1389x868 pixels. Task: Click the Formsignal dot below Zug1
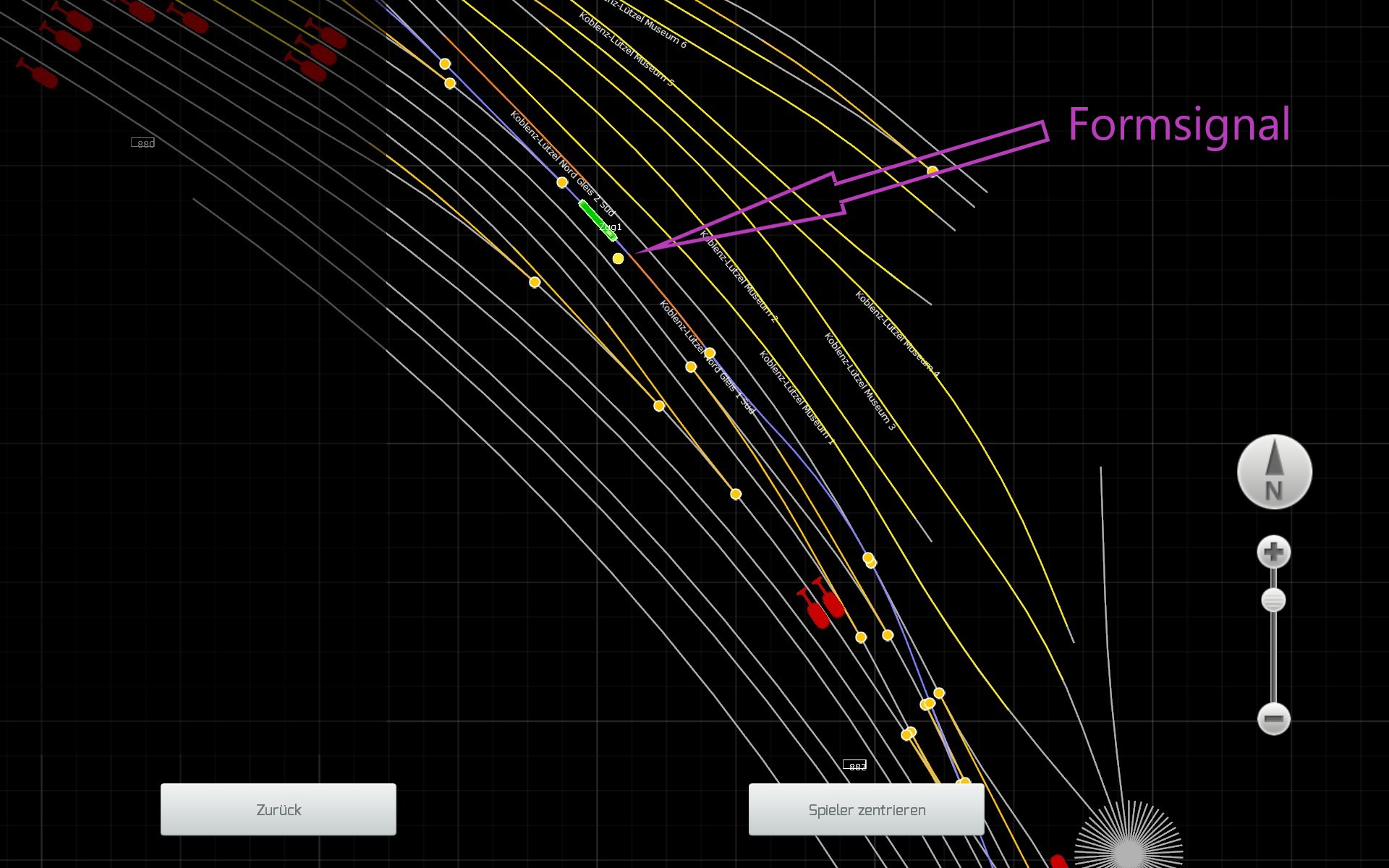pos(618,259)
